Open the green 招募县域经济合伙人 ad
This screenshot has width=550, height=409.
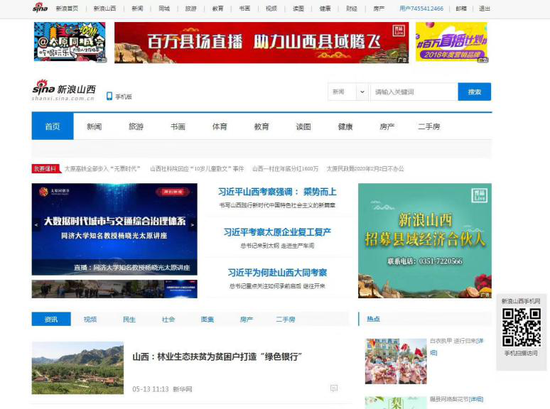click(x=425, y=241)
